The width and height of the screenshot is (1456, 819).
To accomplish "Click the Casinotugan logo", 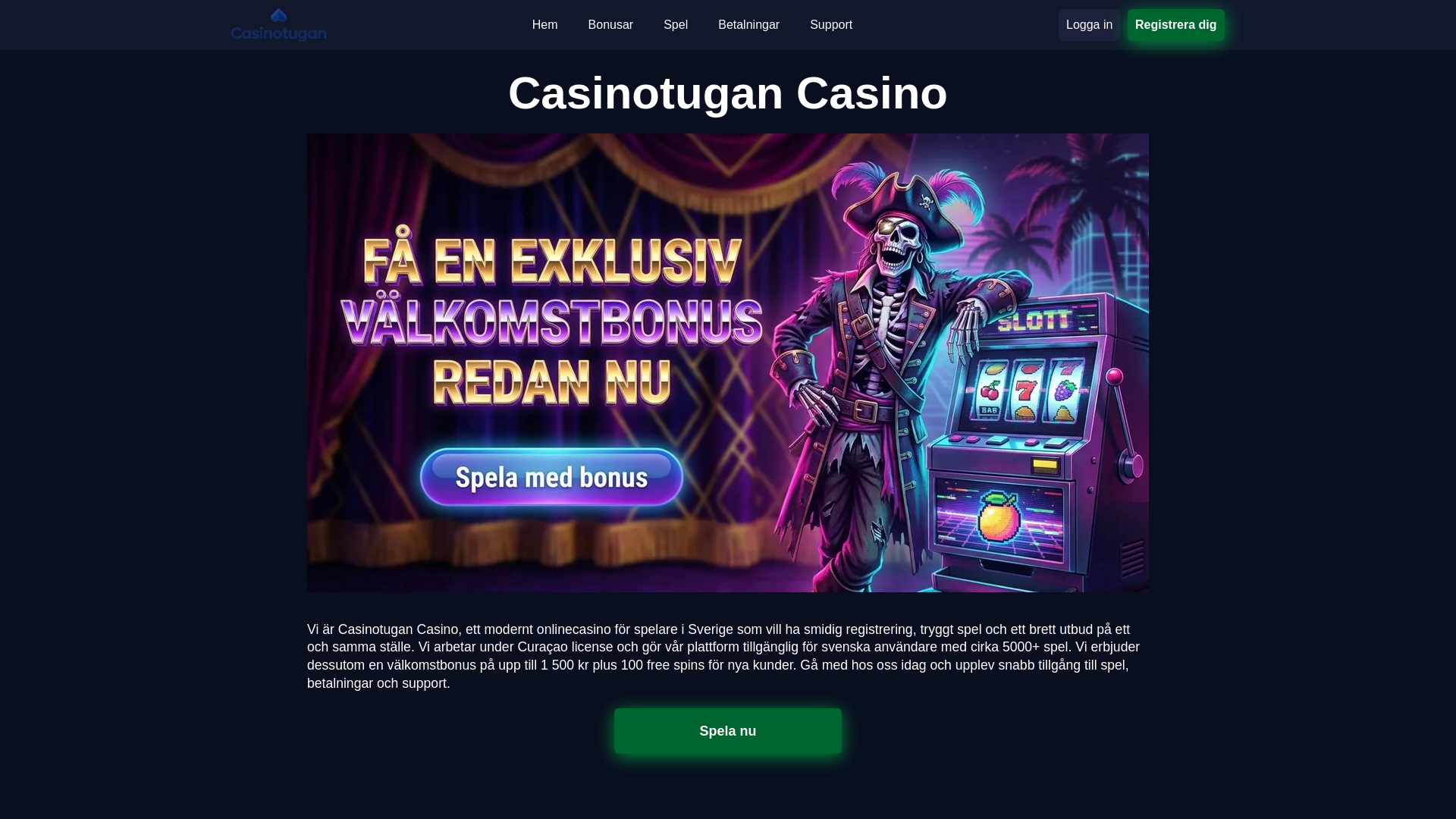I will [278, 25].
